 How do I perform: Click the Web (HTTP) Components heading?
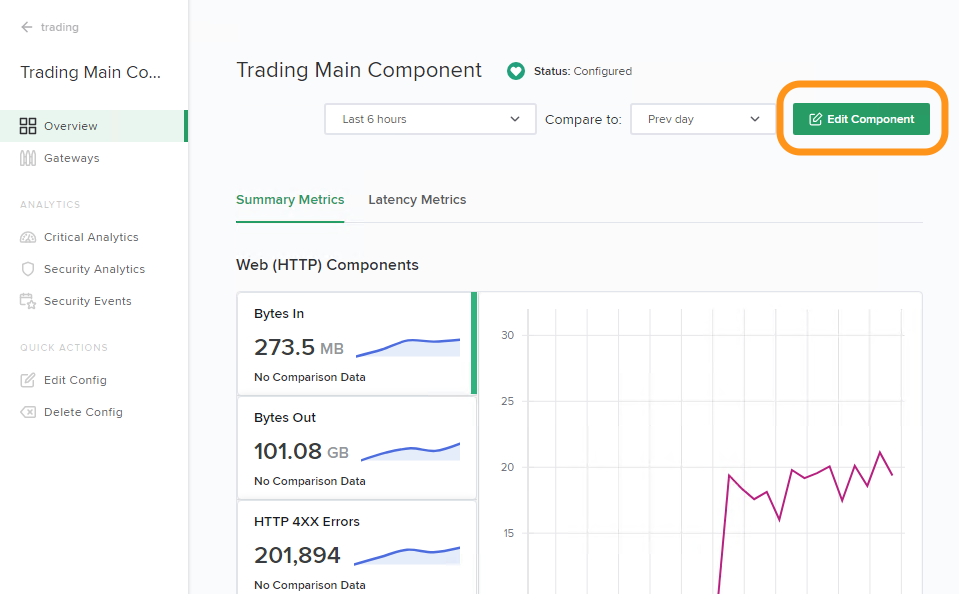327,265
